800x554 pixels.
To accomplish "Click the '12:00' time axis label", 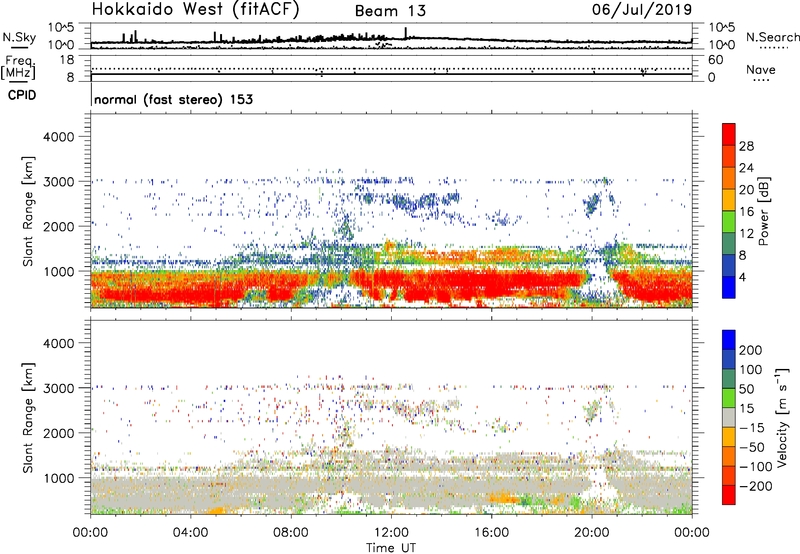I will [x=391, y=533].
